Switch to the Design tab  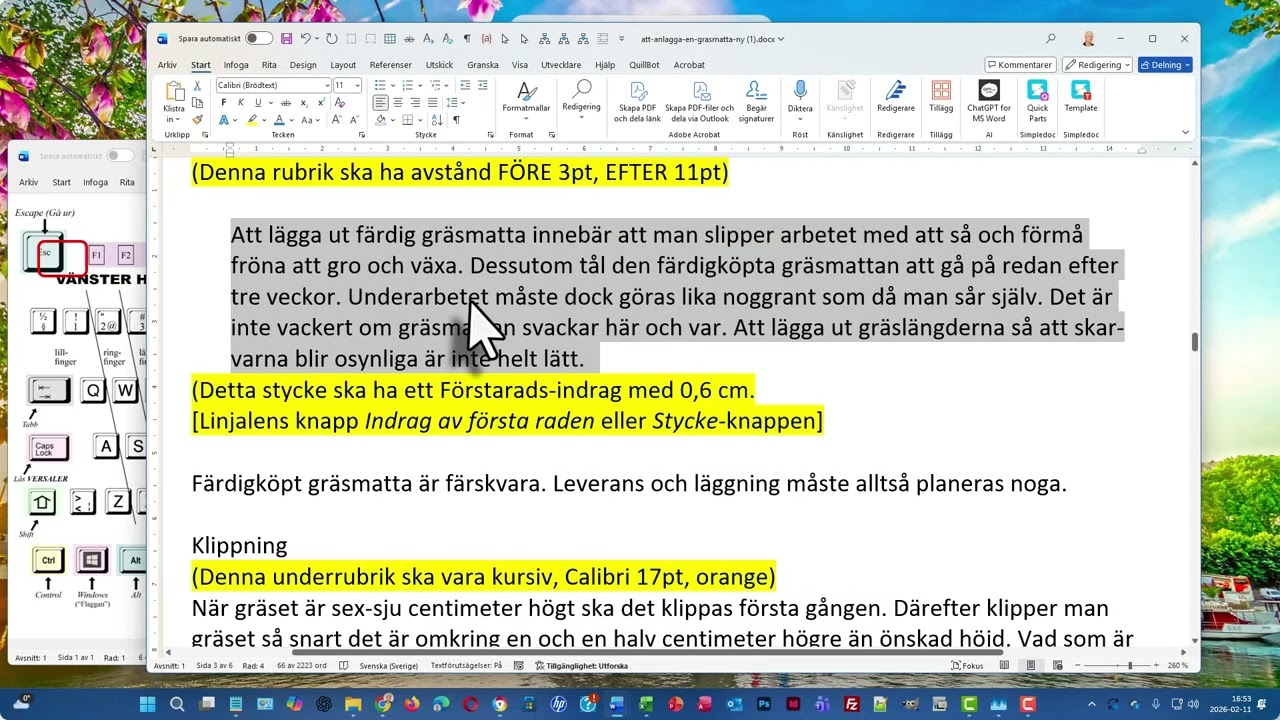pyautogui.click(x=303, y=65)
